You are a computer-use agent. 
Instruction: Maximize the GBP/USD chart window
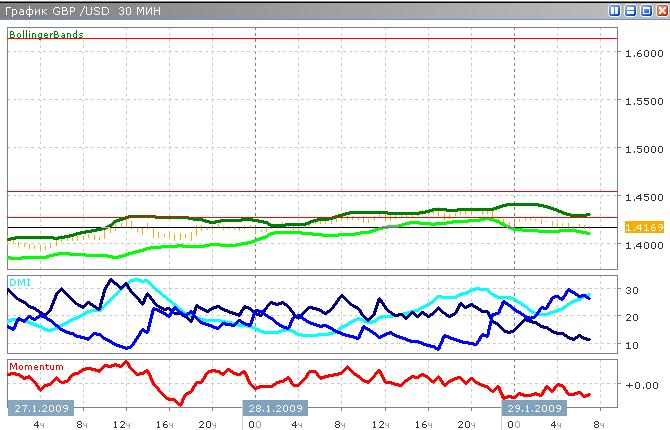pyautogui.click(x=645, y=11)
